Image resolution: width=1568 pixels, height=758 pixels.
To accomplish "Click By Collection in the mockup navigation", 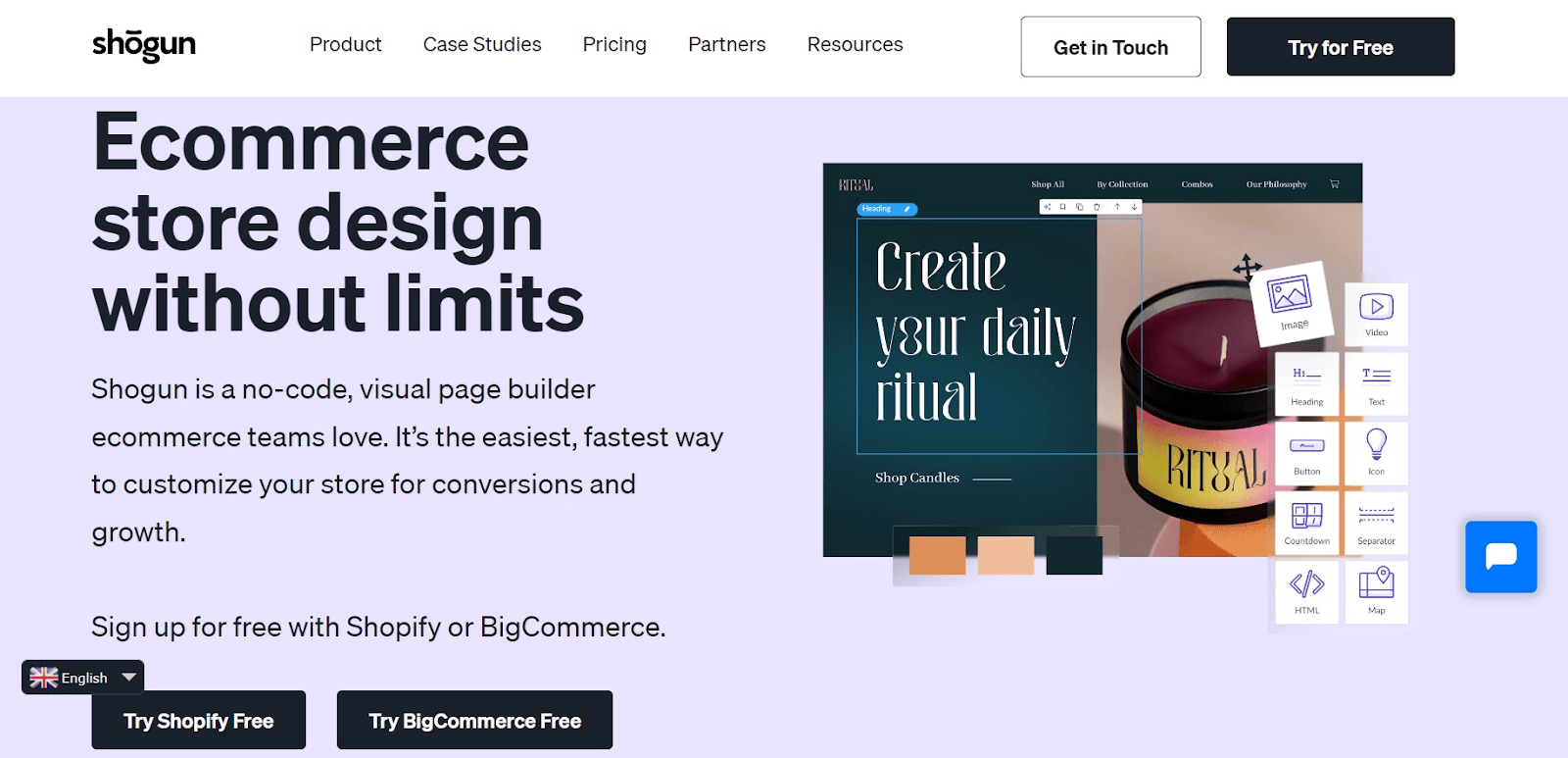I will point(1122,184).
